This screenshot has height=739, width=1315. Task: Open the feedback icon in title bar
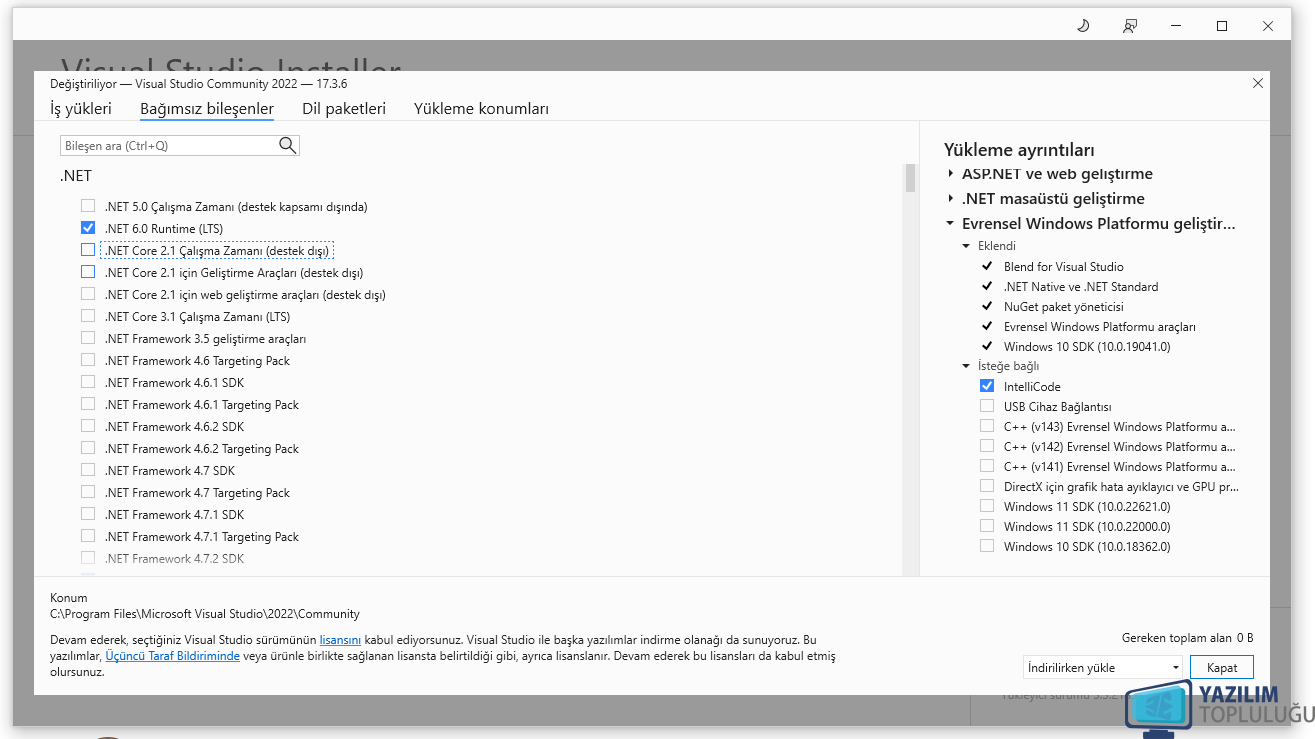tap(1130, 26)
